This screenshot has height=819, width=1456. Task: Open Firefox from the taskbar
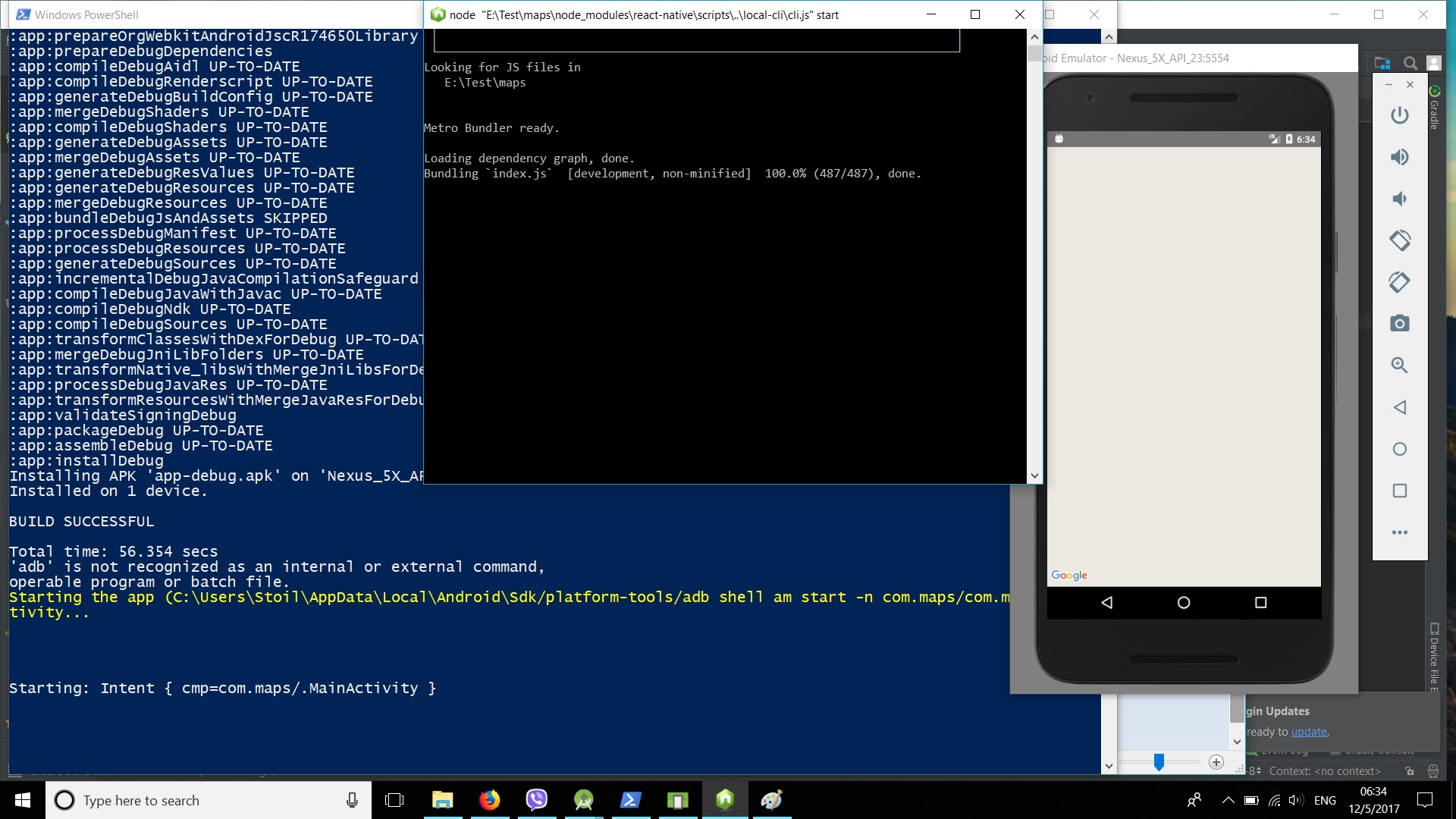(x=489, y=800)
